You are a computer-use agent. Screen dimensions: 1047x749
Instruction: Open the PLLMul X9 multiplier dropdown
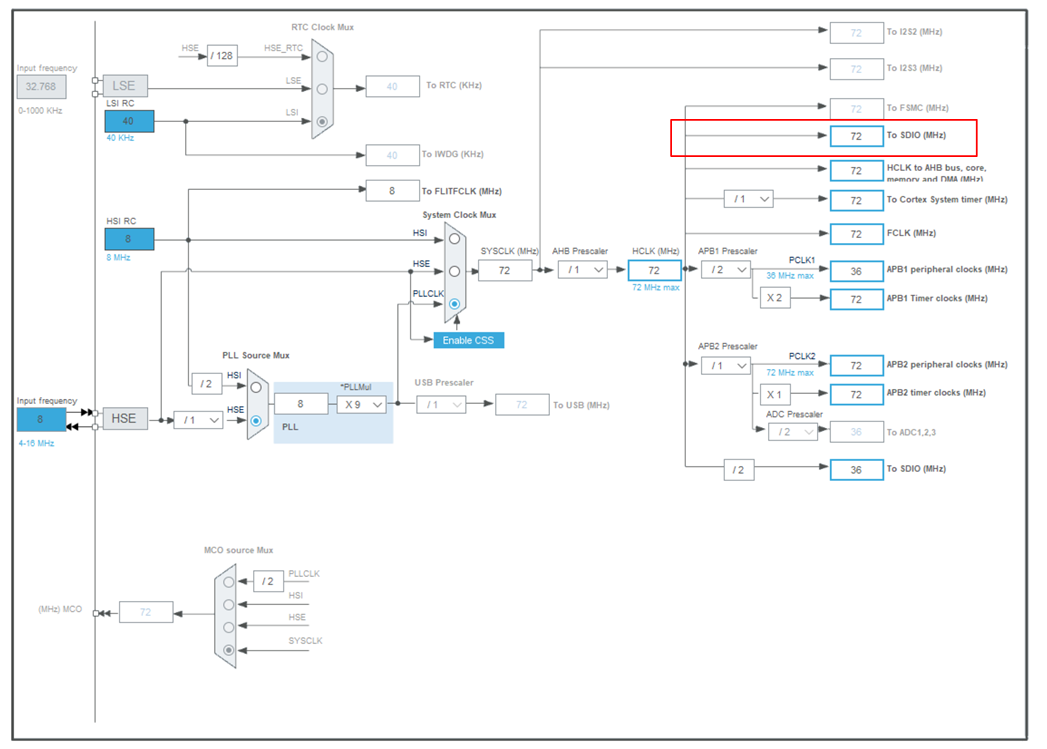(361, 404)
